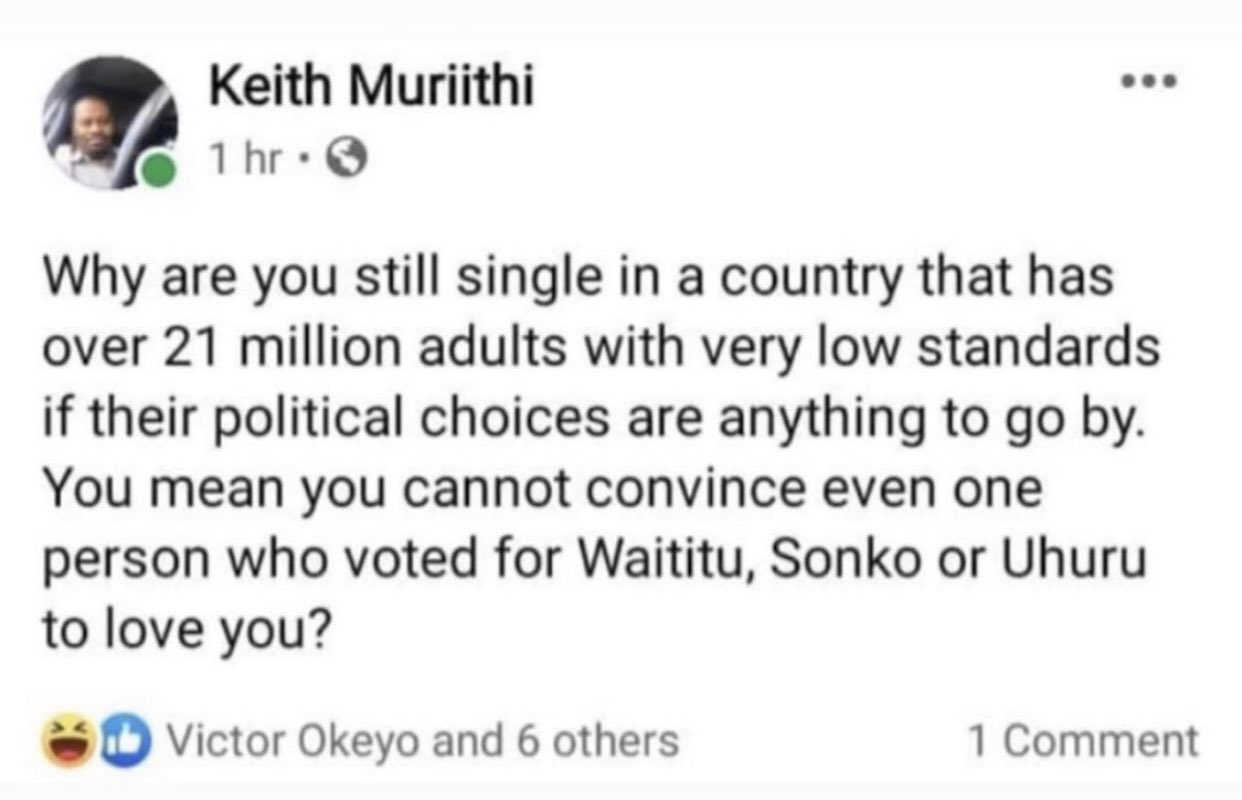
Task: Open the "1 Comment" link
Action: (x=1083, y=741)
